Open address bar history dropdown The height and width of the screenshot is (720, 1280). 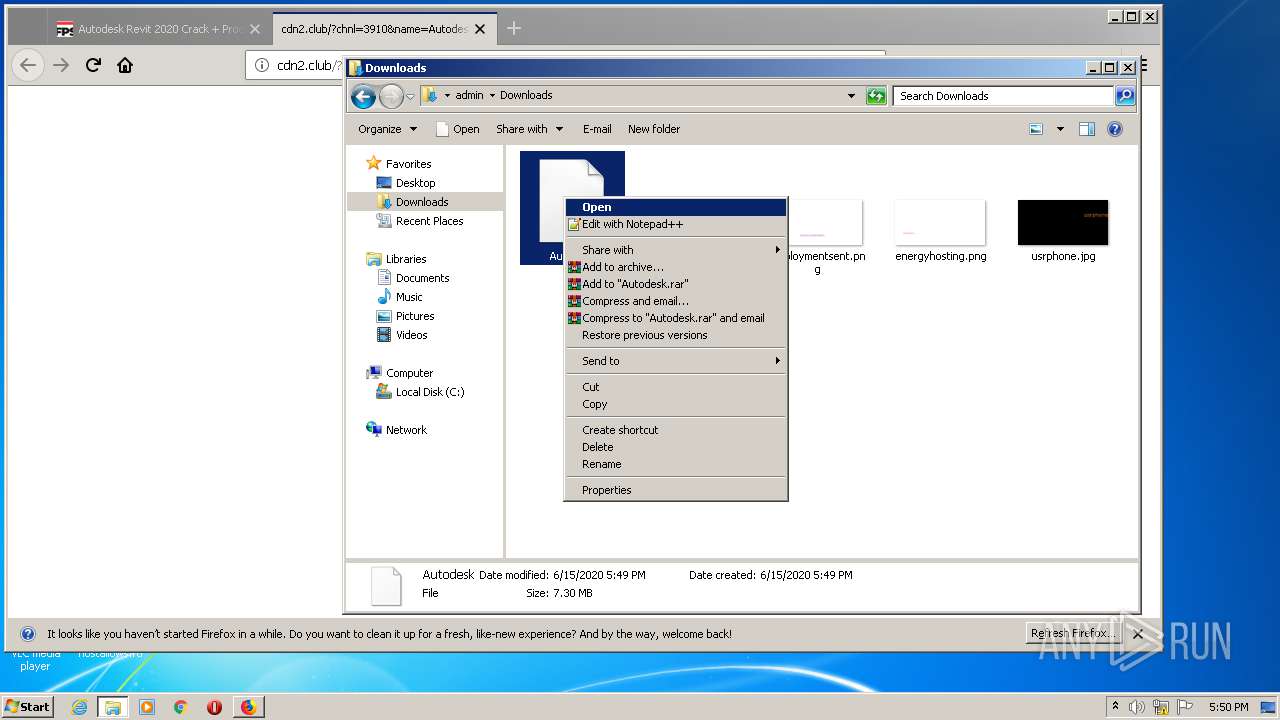(x=851, y=96)
